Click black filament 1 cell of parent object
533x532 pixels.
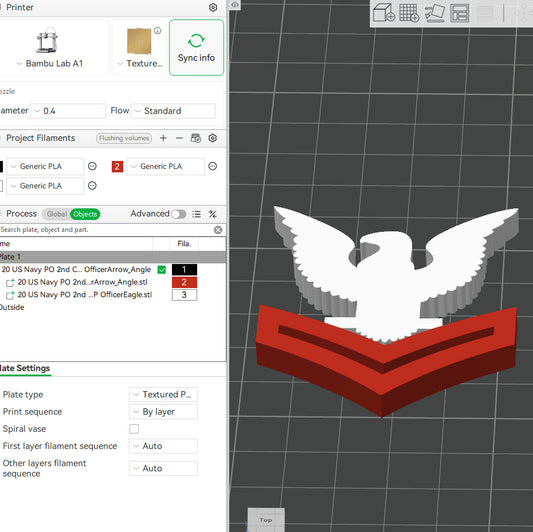point(184,270)
